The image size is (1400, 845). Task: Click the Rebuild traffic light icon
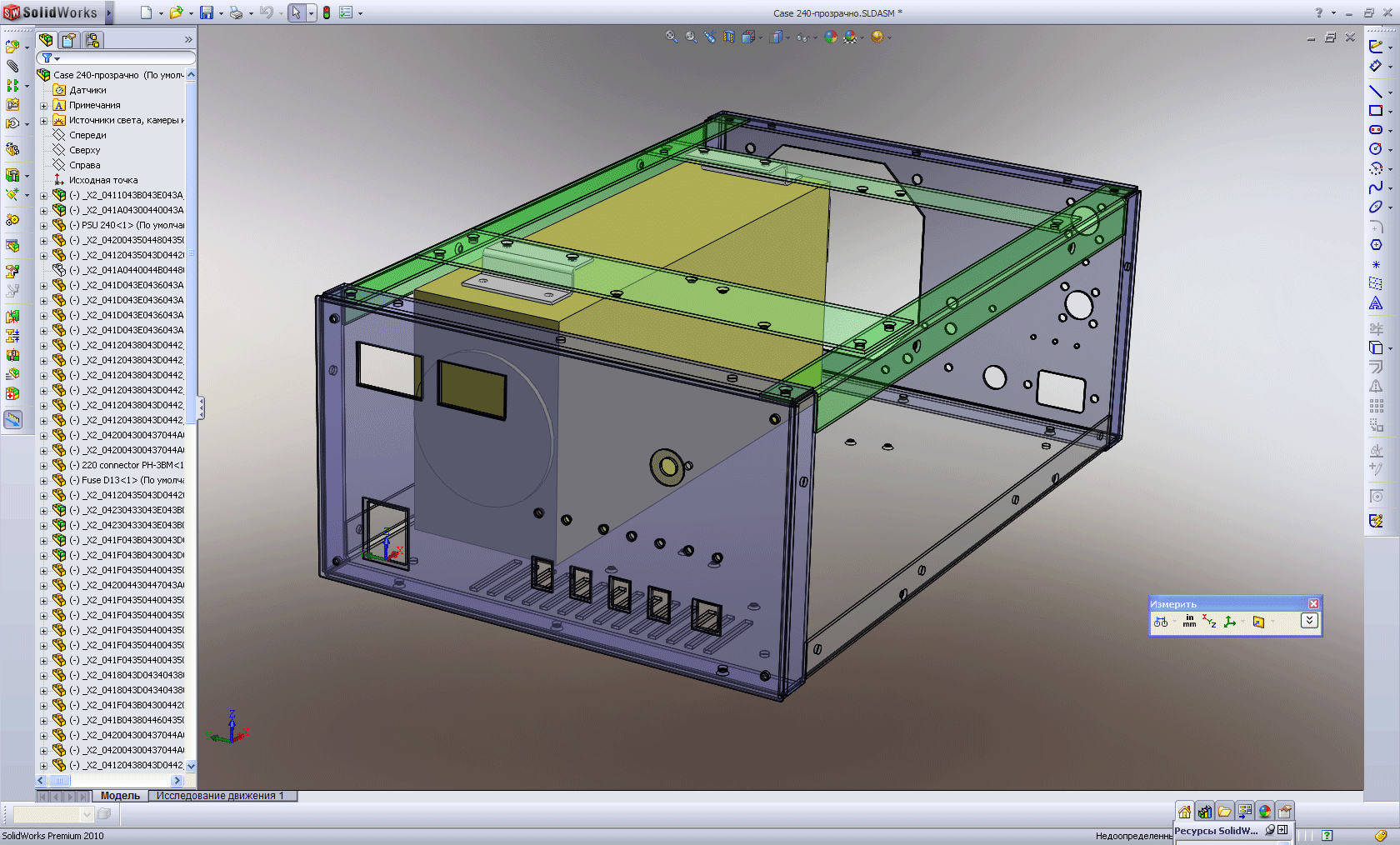[327, 12]
